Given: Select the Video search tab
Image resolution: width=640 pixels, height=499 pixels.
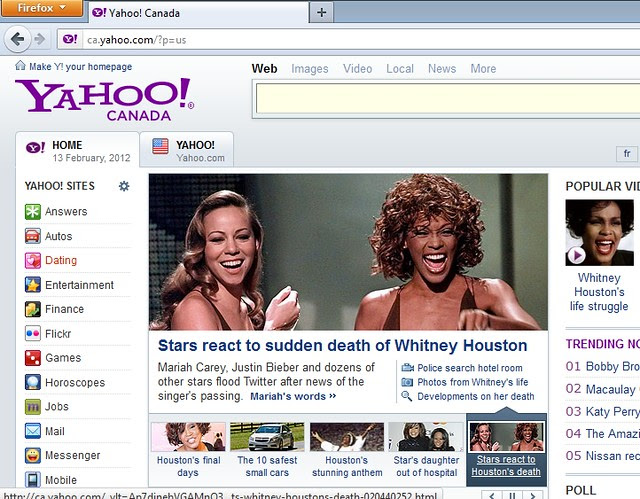Looking at the screenshot, I should point(358,69).
